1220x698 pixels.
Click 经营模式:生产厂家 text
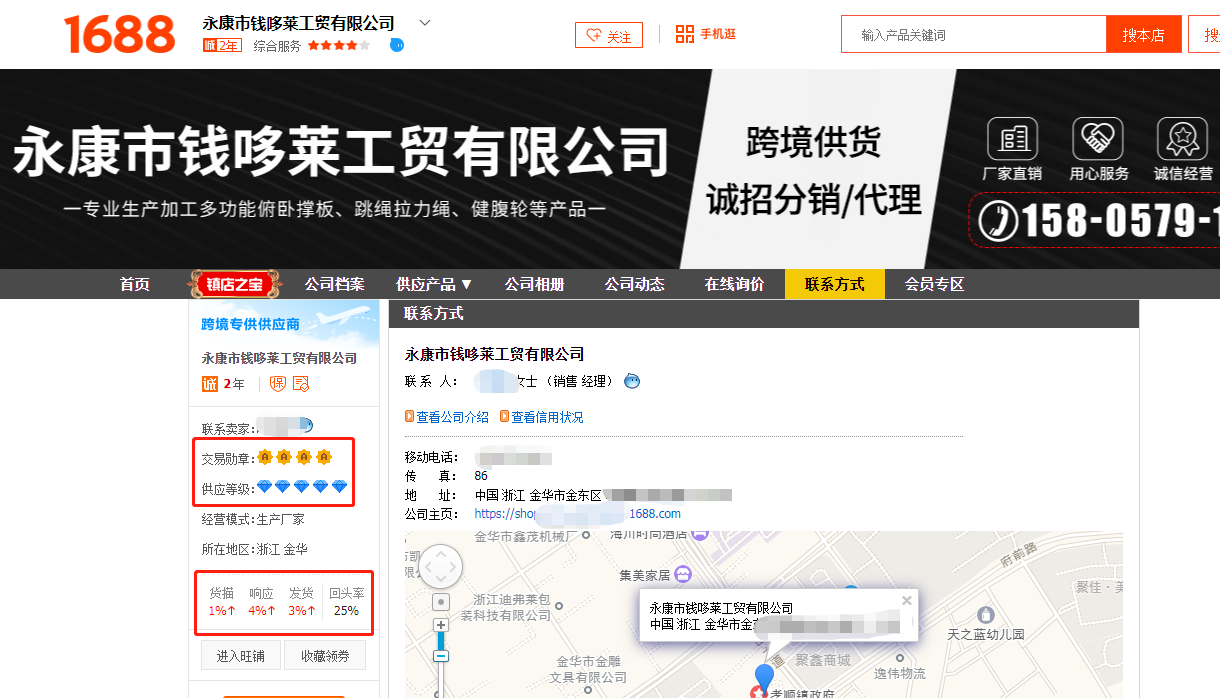coord(253,519)
